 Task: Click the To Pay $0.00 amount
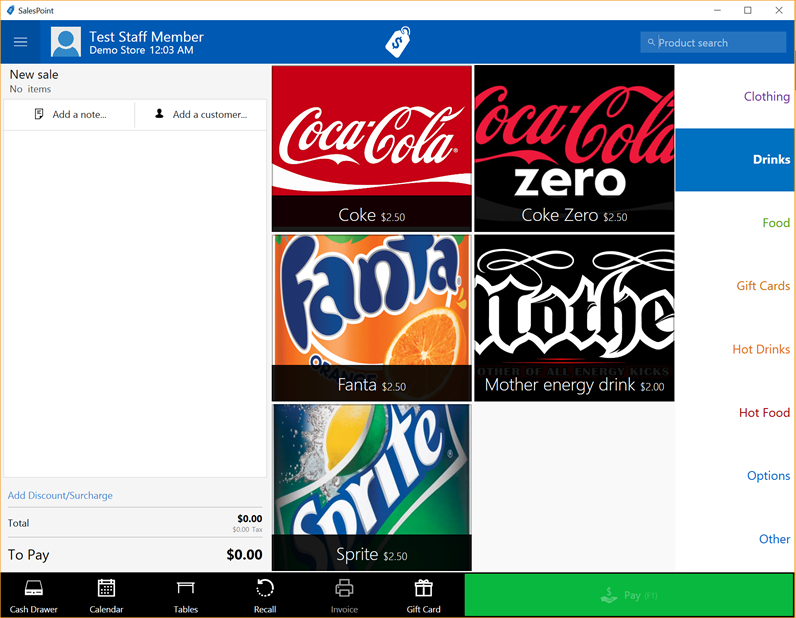click(x=244, y=555)
